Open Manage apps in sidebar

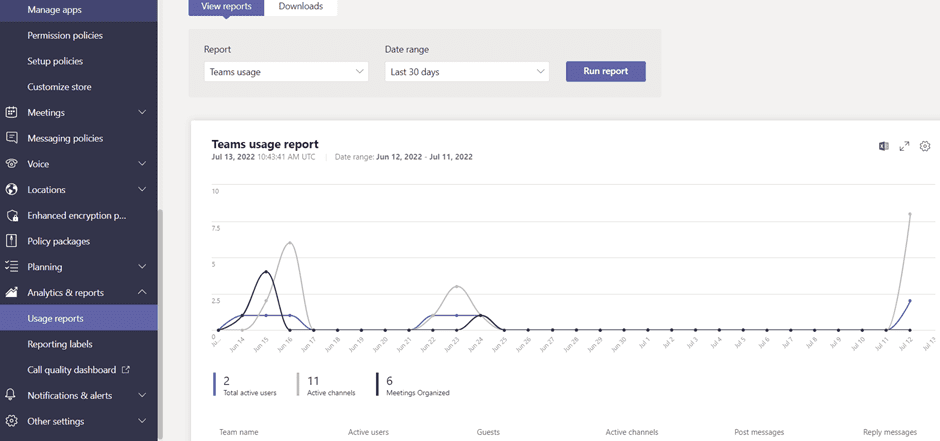pos(79,10)
